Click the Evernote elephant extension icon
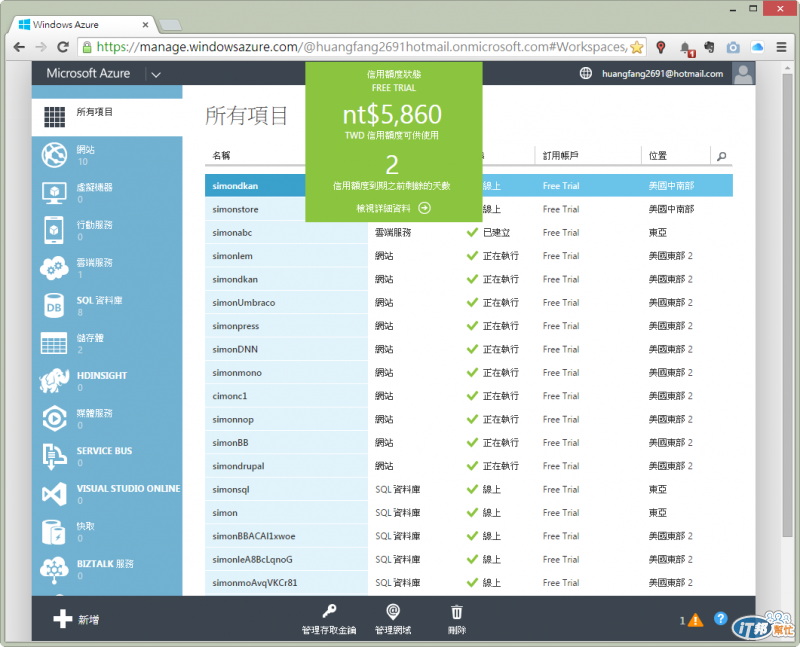800x647 pixels. (x=709, y=47)
